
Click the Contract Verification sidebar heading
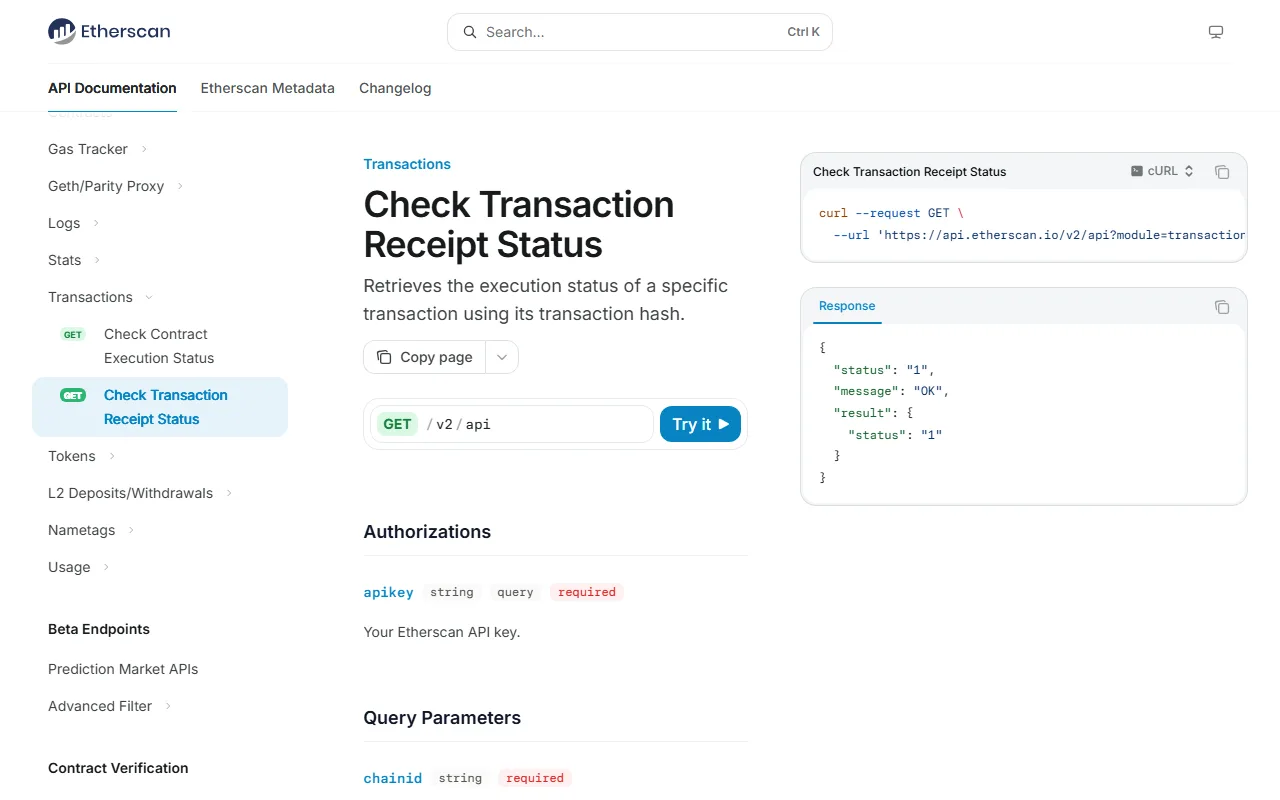coord(118,768)
